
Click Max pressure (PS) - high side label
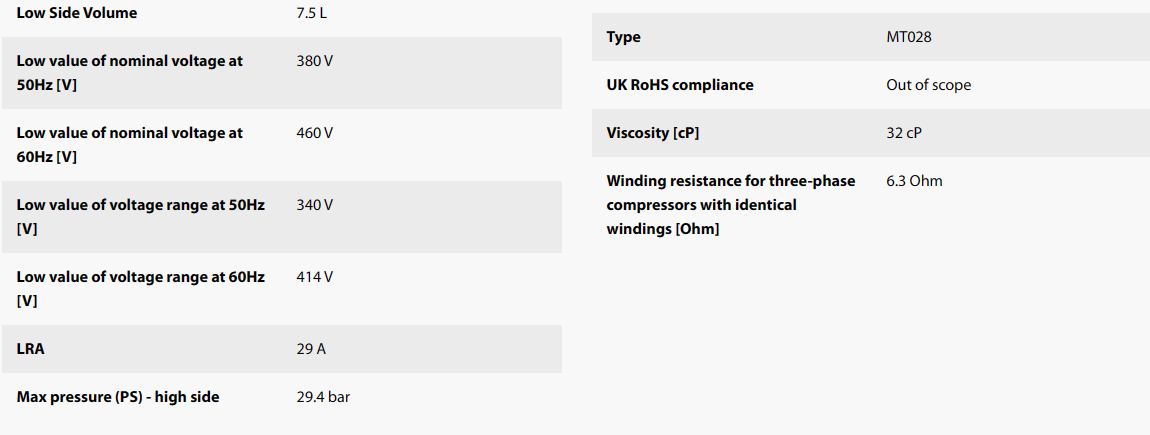coord(118,398)
